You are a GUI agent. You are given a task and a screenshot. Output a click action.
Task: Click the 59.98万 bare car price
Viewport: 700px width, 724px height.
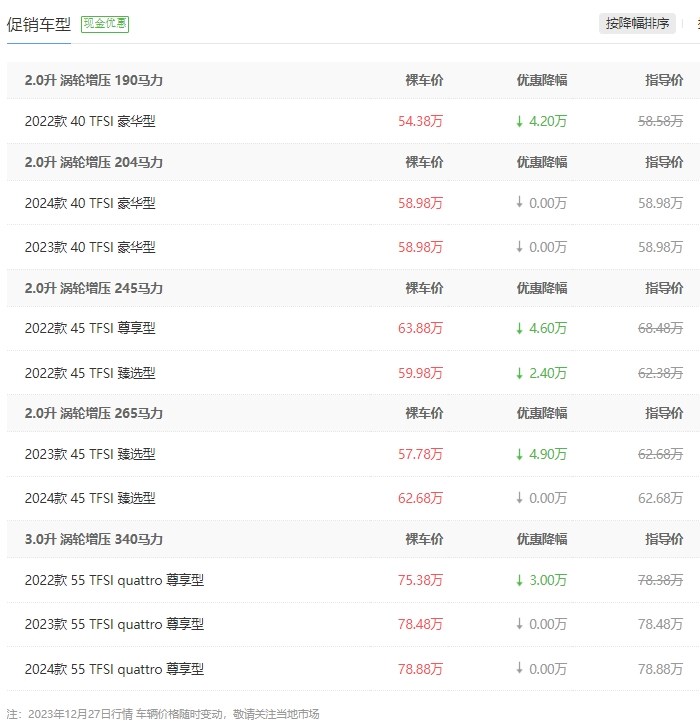pyautogui.click(x=420, y=373)
